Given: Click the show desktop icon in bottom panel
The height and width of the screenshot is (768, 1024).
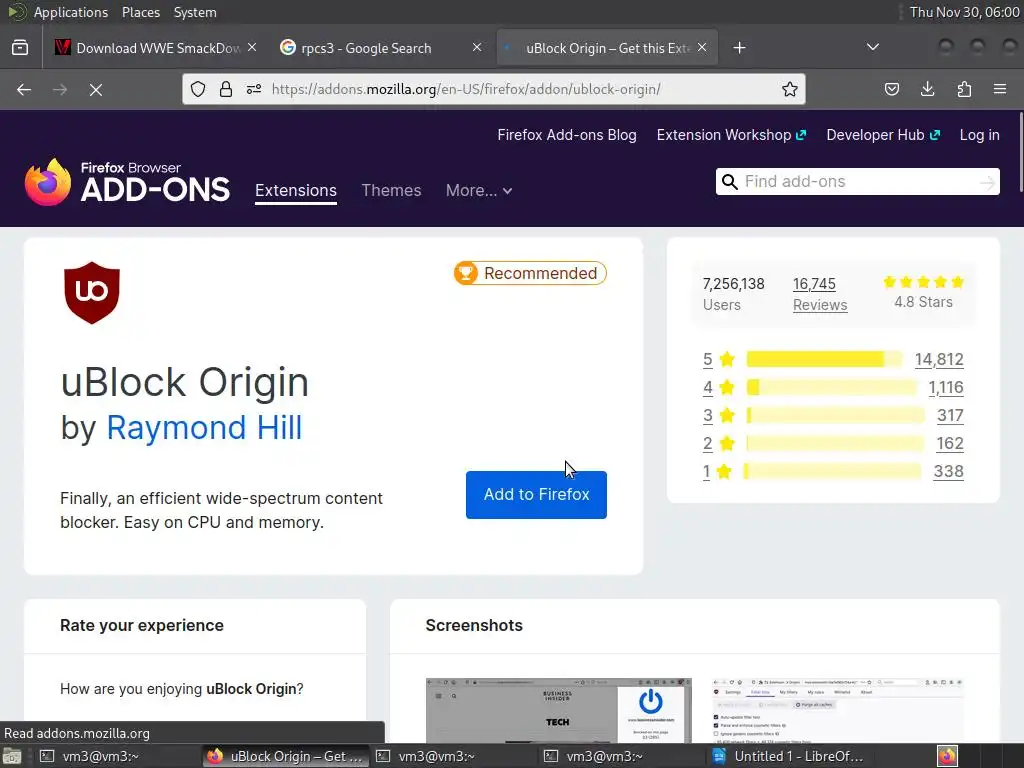Looking at the screenshot, I should (x=12, y=756).
